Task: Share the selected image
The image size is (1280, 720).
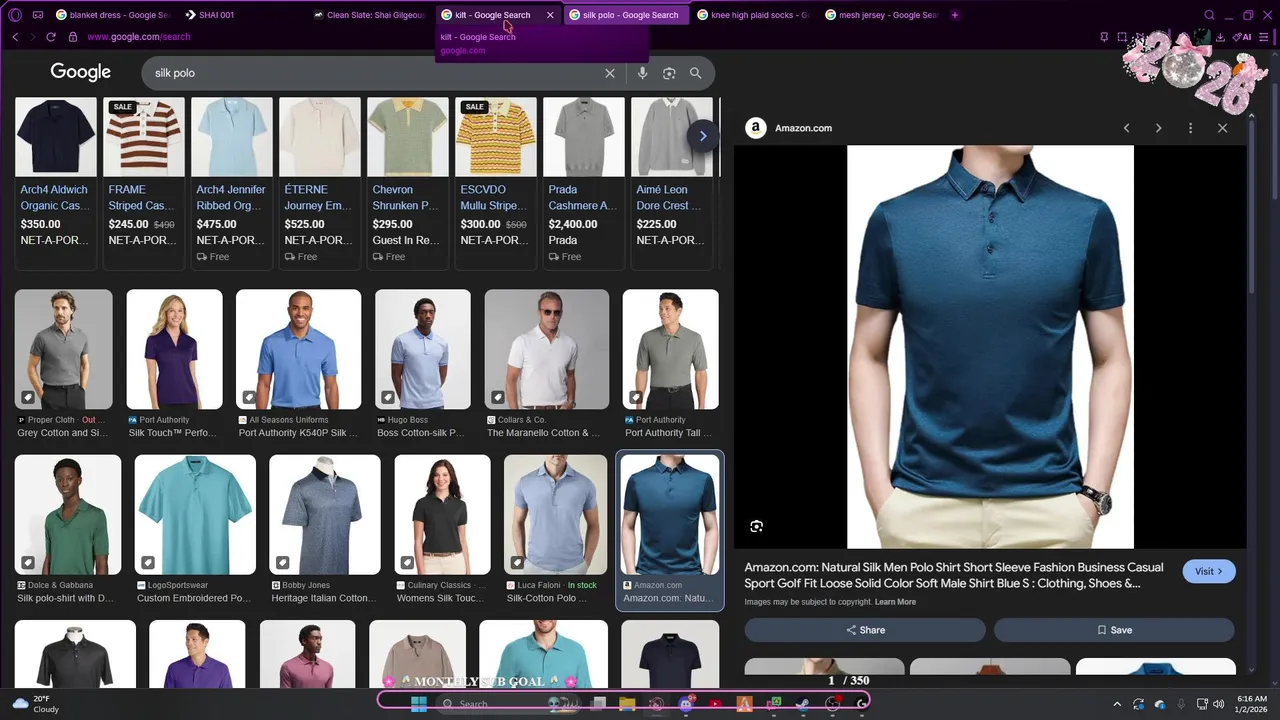Action: click(x=865, y=630)
